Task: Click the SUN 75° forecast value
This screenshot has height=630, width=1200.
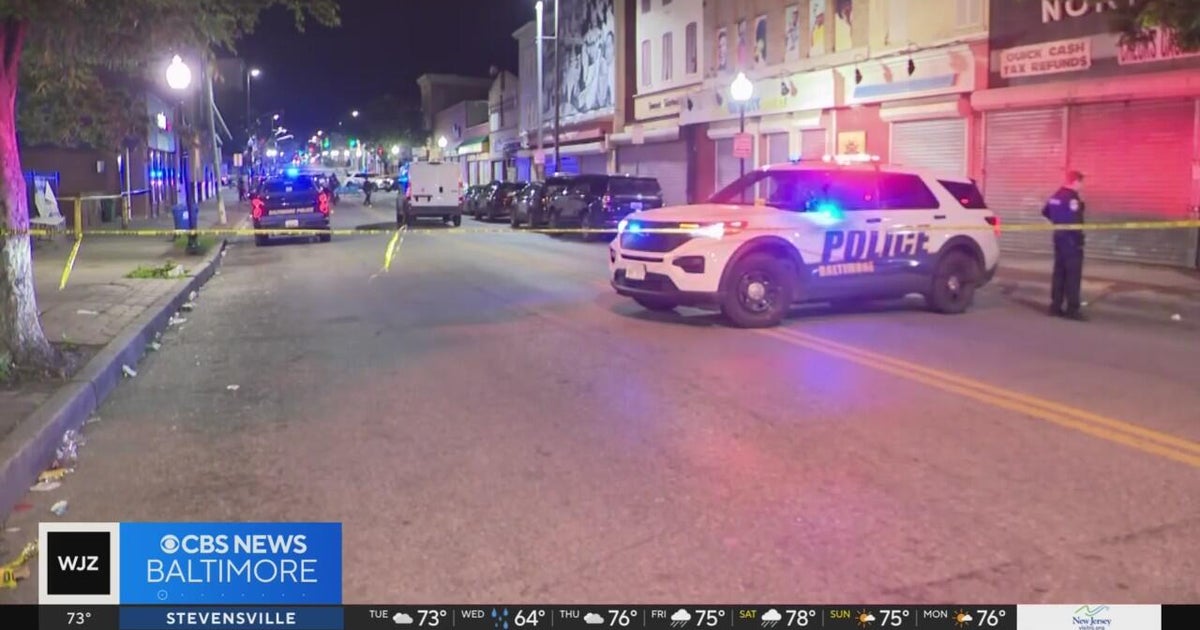Action: coord(894,618)
